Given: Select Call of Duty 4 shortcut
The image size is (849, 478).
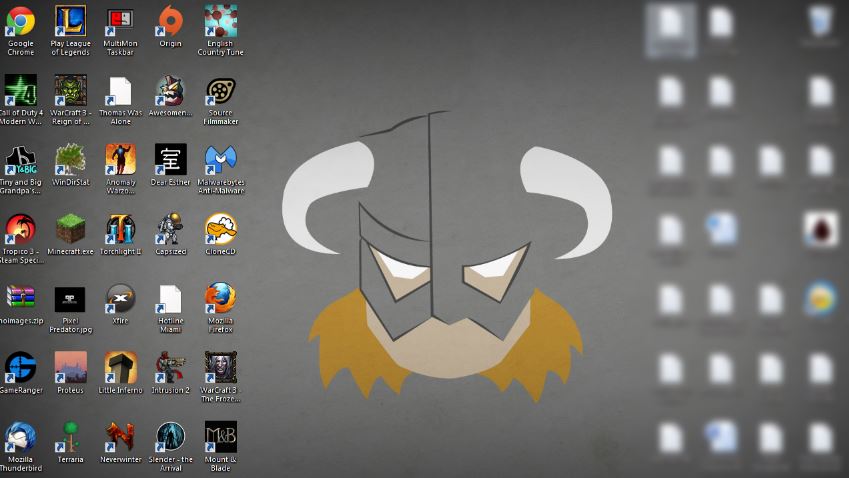Looking at the screenshot, I should pyautogui.click(x=21, y=90).
